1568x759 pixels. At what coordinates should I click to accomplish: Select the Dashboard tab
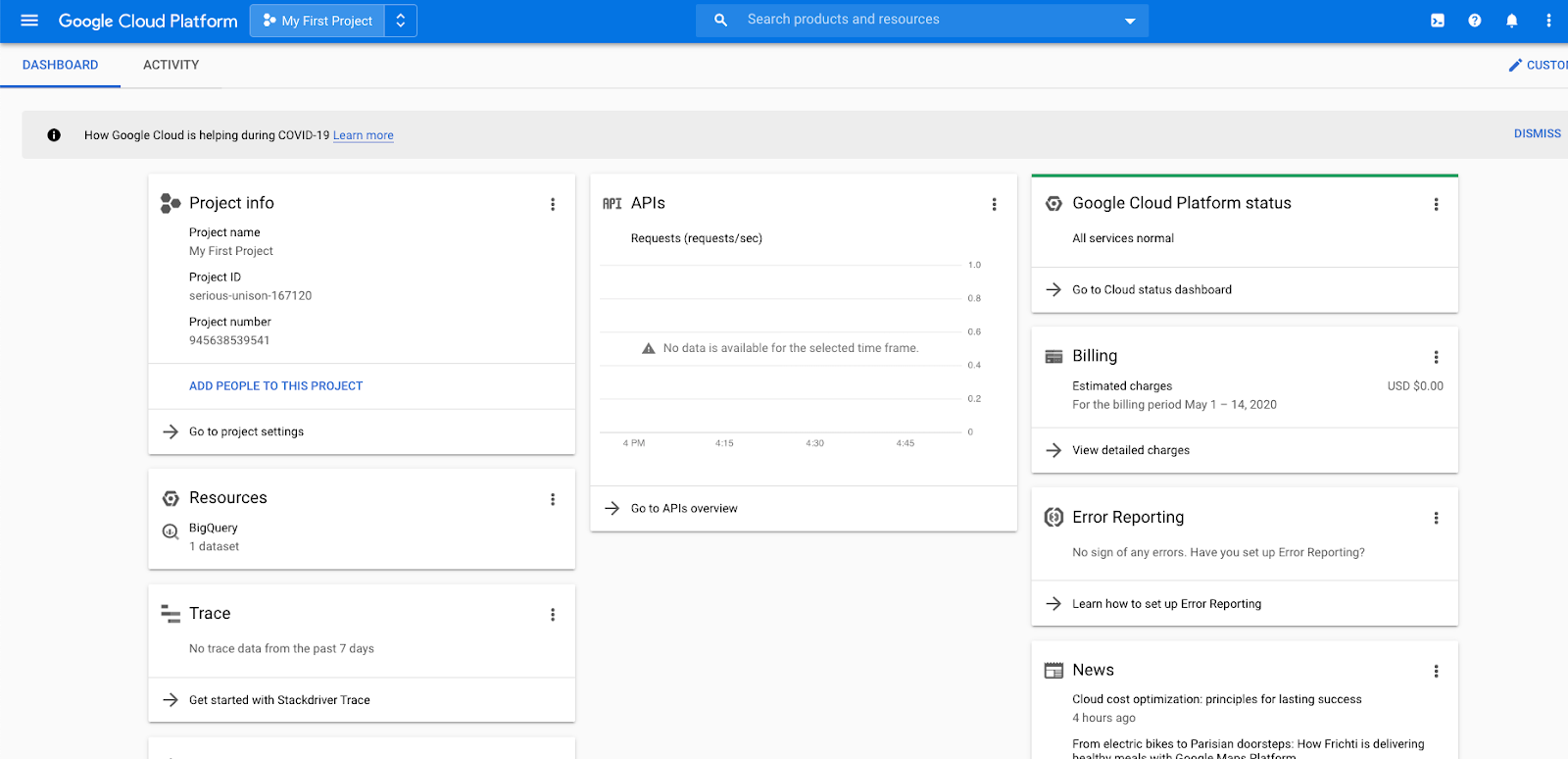60,65
